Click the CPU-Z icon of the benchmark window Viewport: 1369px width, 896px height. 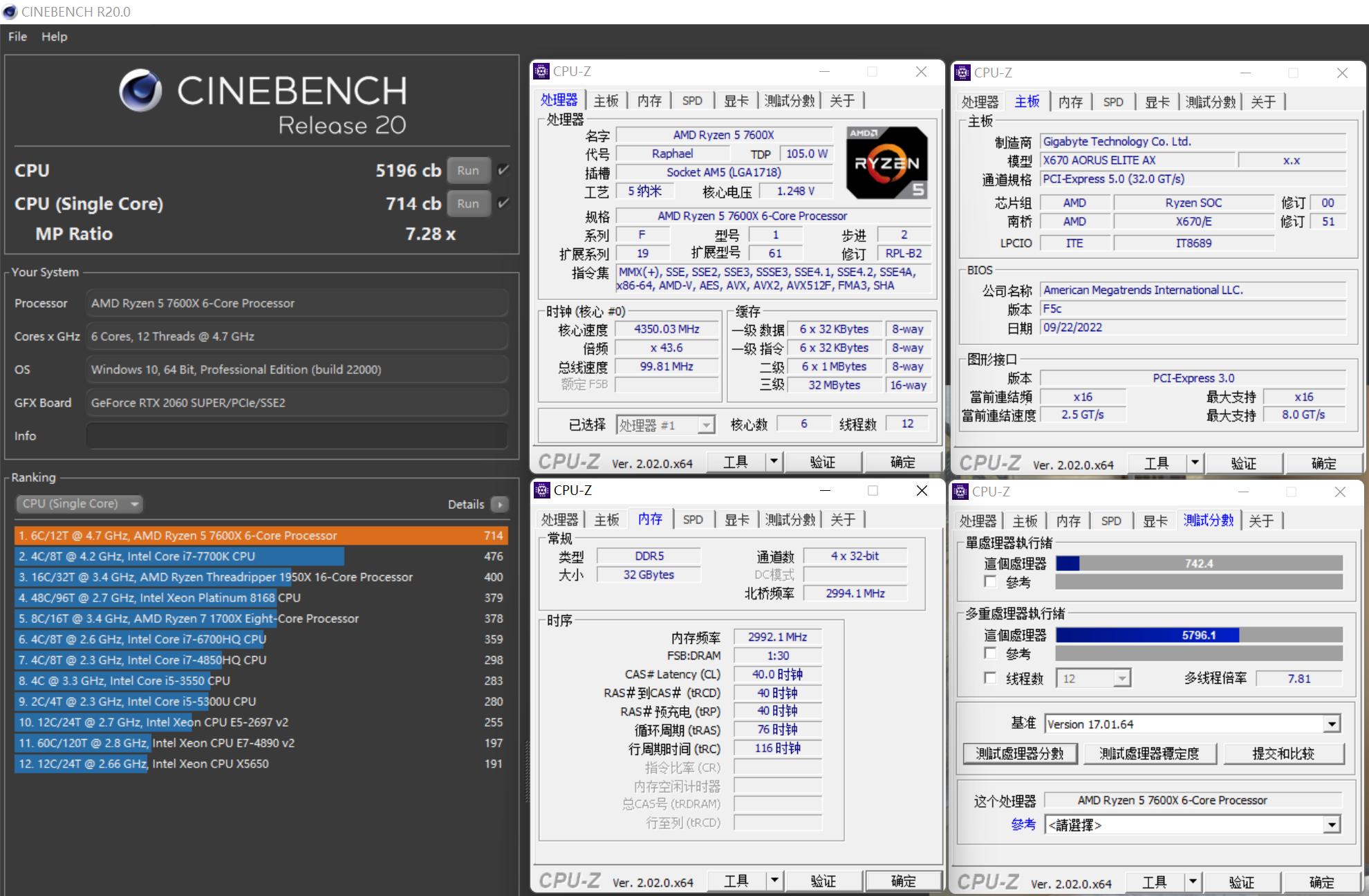coord(960,492)
